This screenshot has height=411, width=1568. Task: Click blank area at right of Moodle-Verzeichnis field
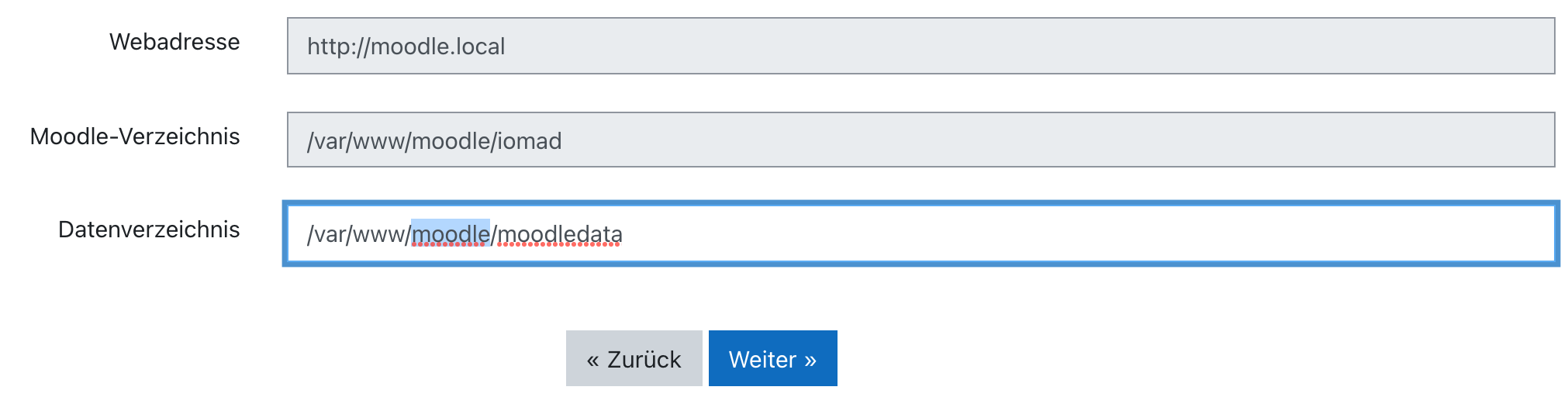pos(1163,140)
